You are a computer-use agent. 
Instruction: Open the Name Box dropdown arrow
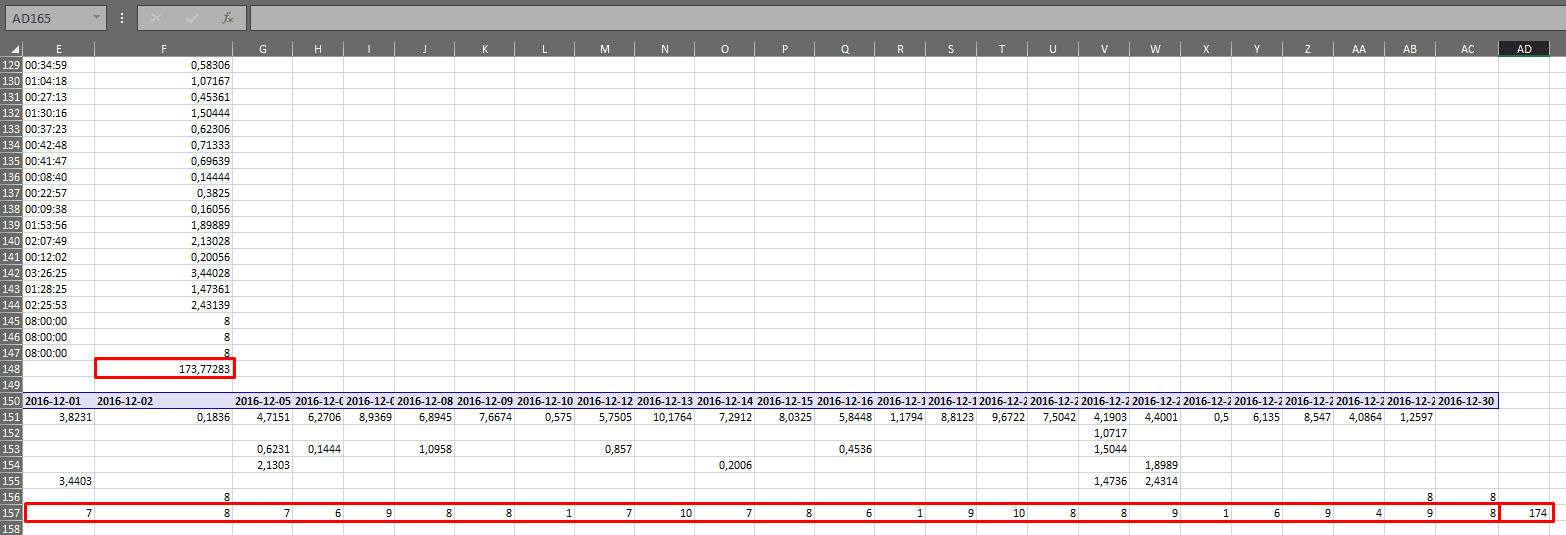point(96,18)
